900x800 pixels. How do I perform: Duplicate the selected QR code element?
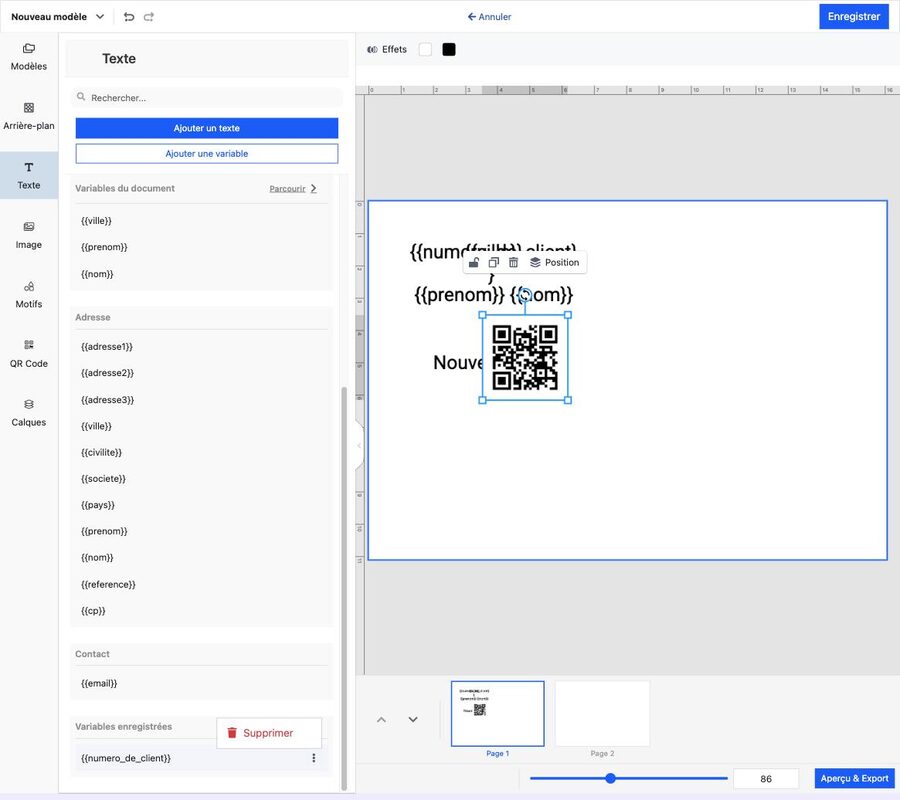494,262
